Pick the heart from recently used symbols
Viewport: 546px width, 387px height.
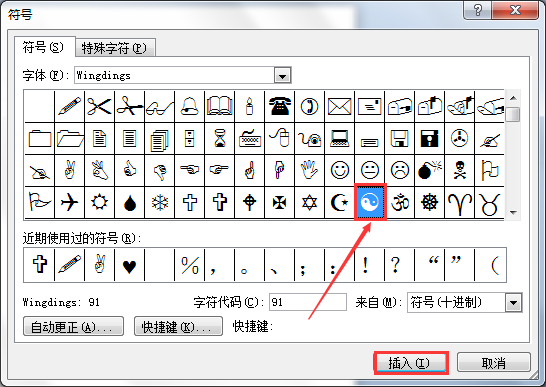(x=130, y=265)
